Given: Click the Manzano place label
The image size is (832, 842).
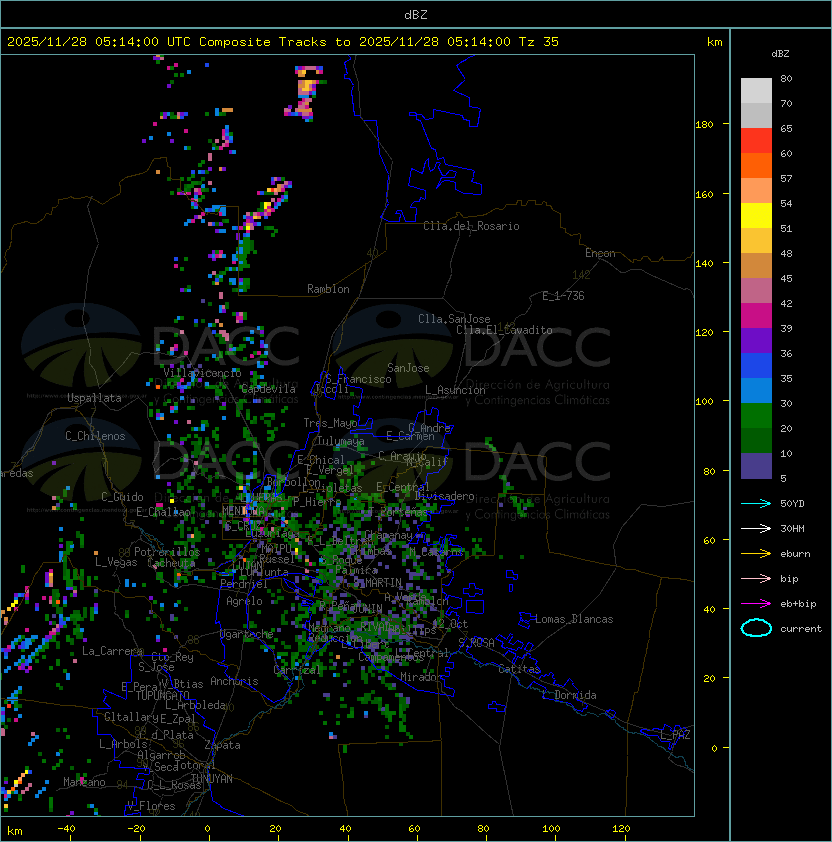Looking at the screenshot, I should (84, 782).
